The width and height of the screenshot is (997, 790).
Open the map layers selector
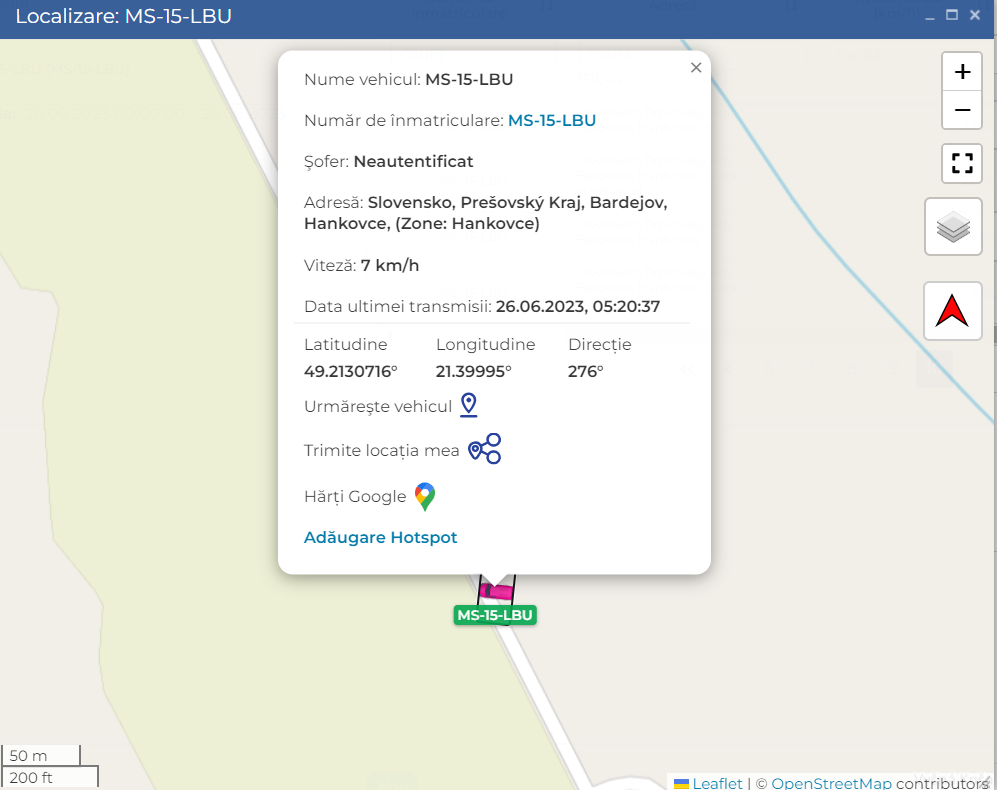953,227
